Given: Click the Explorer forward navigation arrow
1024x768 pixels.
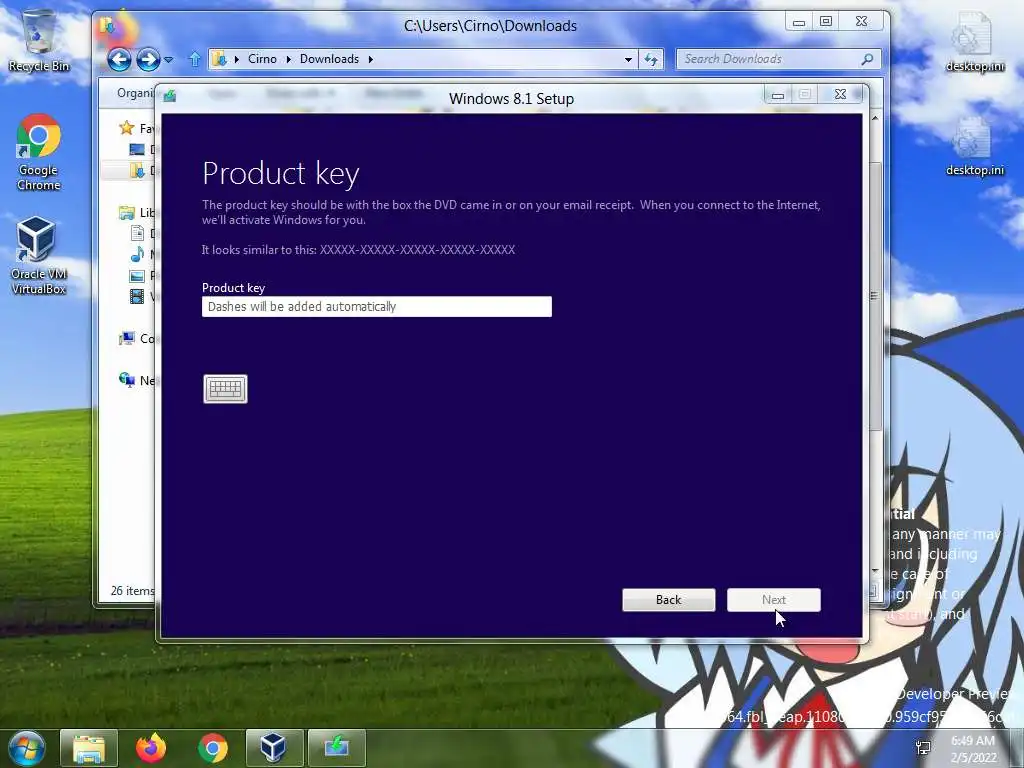Looking at the screenshot, I should point(148,60).
